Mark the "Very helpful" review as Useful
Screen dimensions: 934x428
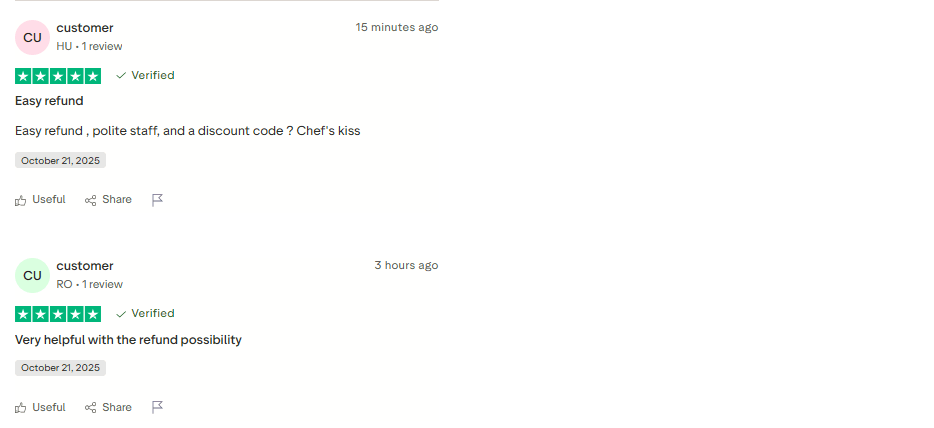[x=40, y=408]
